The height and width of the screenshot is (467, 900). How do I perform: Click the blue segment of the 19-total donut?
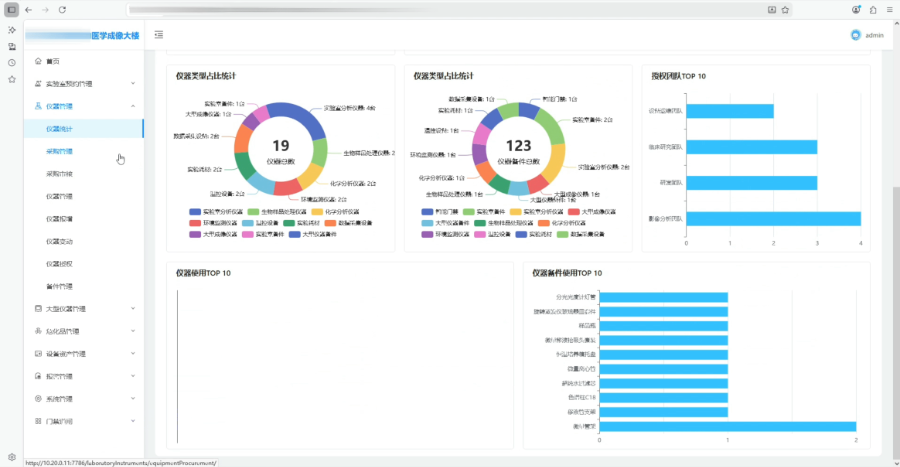click(300, 116)
